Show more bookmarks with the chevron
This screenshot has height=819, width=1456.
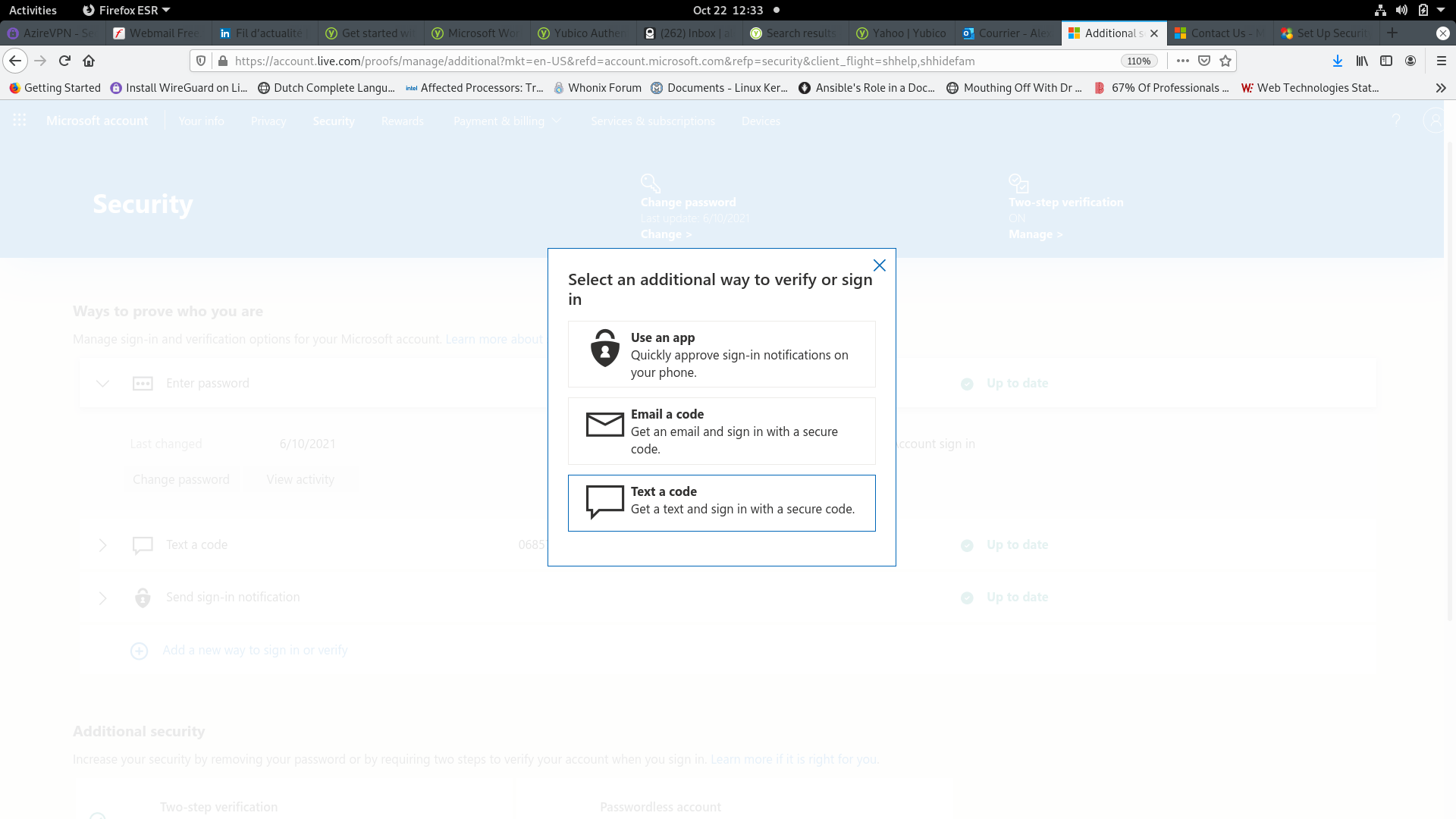[1441, 88]
